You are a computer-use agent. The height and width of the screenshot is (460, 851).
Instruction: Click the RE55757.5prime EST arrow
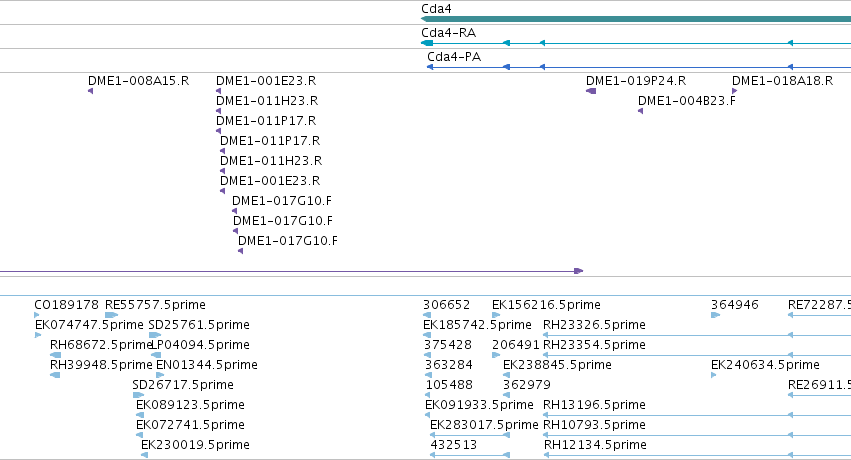point(111,315)
